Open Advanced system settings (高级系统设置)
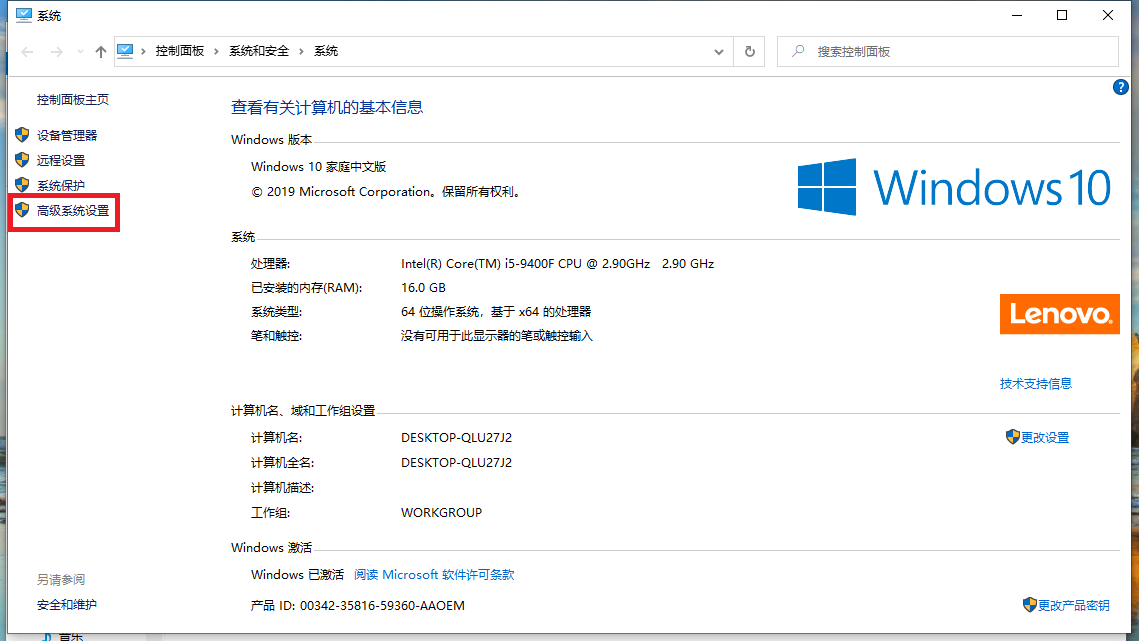1139x641 pixels. (x=73, y=211)
